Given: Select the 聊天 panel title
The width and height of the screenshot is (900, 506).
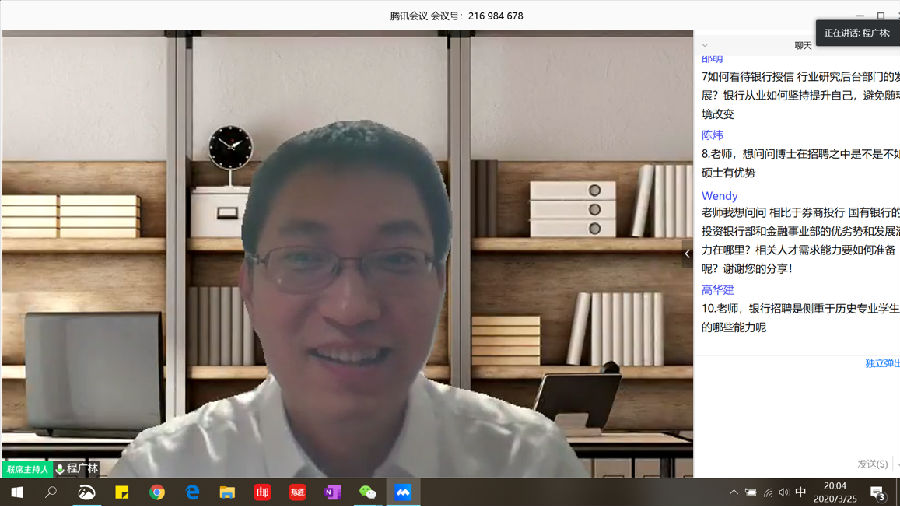Looking at the screenshot, I should (802, 45).
